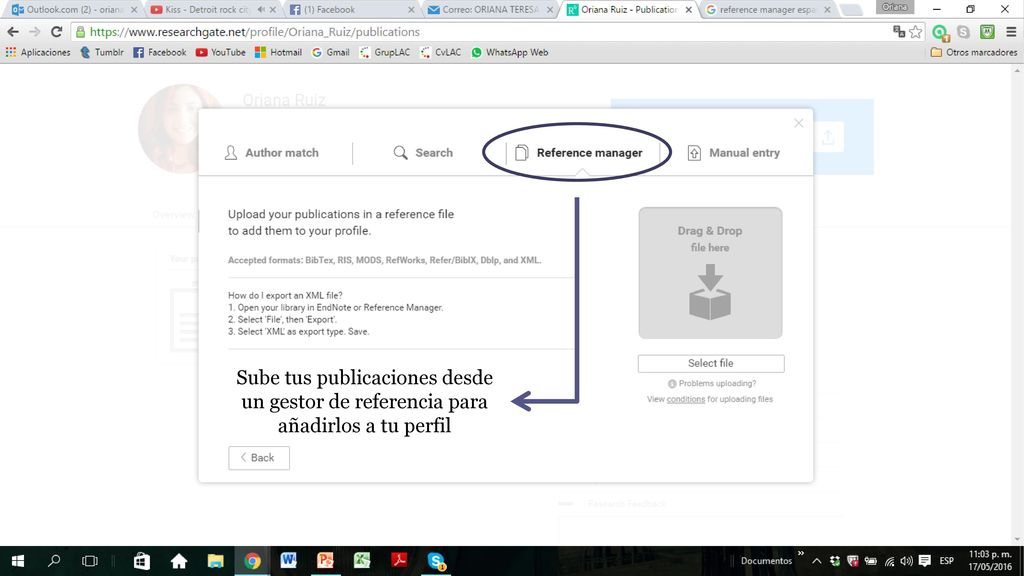Open Chrome from the taskbar
Viewport: 1024px width, 576px height.
252,560
